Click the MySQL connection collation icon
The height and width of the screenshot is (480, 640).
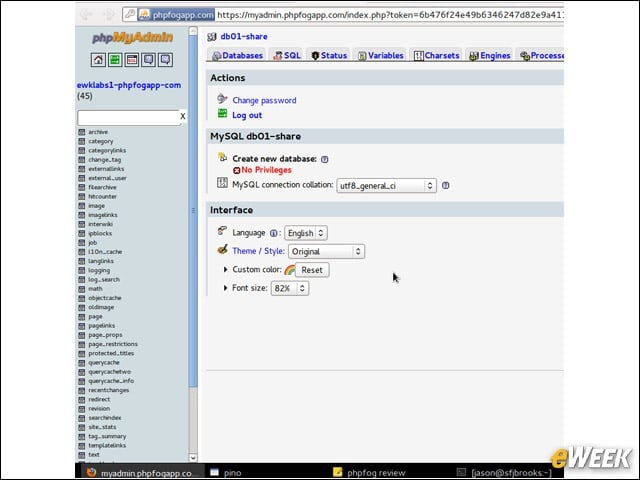pyautogui.click(x=222, y=183)
